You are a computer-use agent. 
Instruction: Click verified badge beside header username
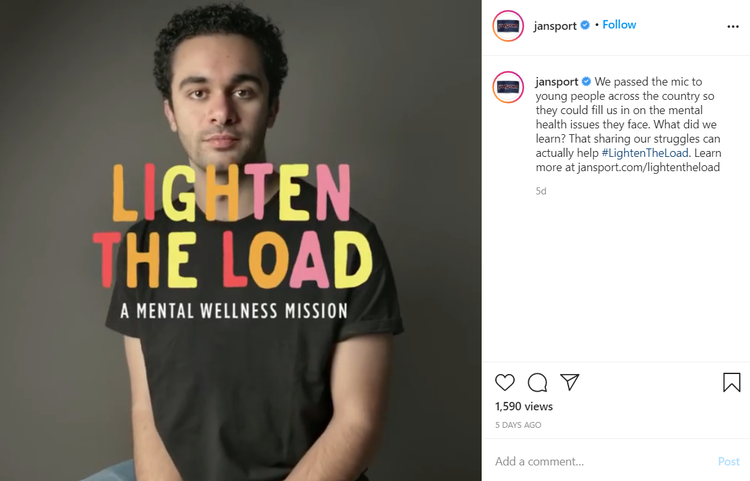[585, 25]
